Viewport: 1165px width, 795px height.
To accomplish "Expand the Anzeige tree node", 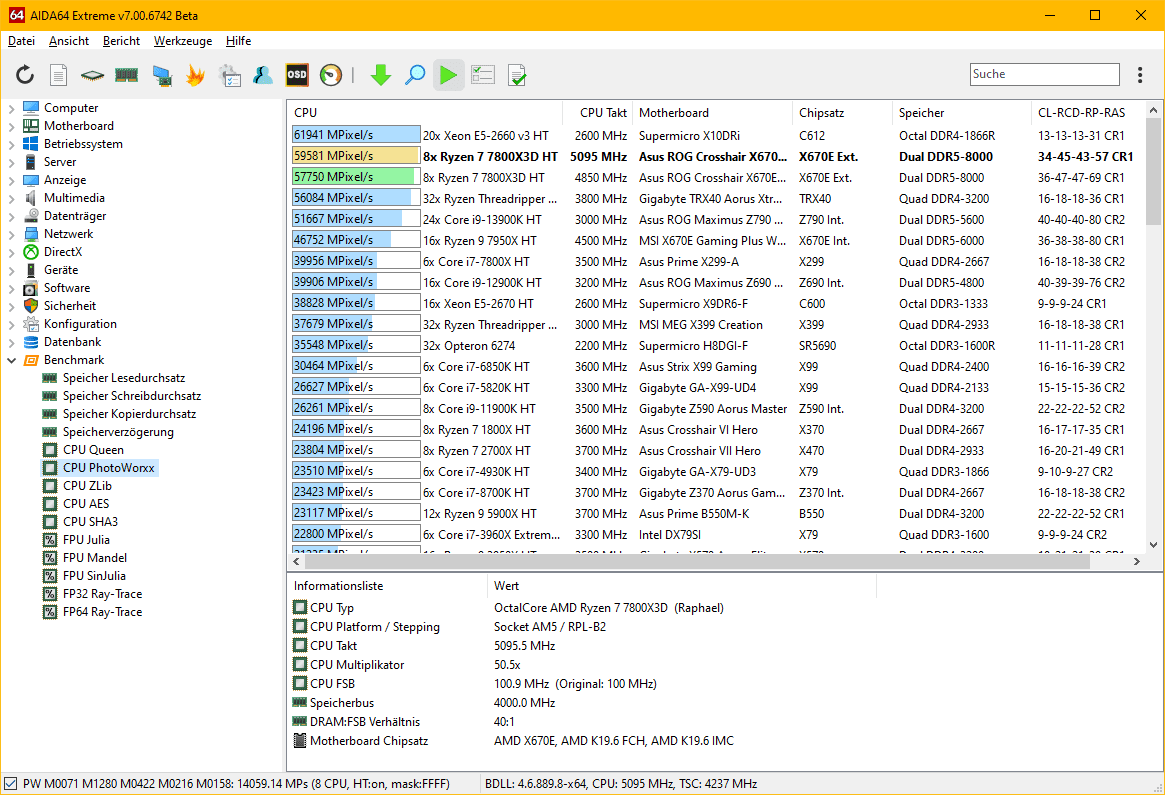I will 12,181.
